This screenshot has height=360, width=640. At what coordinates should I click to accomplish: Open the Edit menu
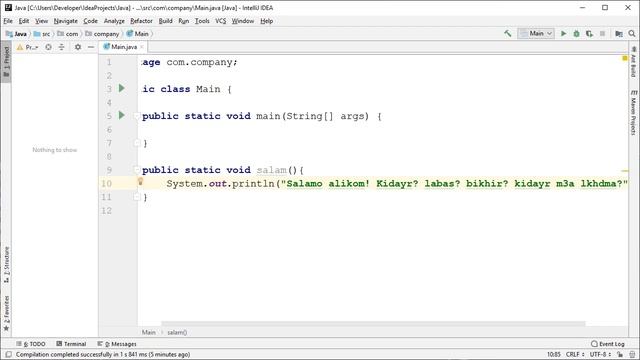click(24, 21)
